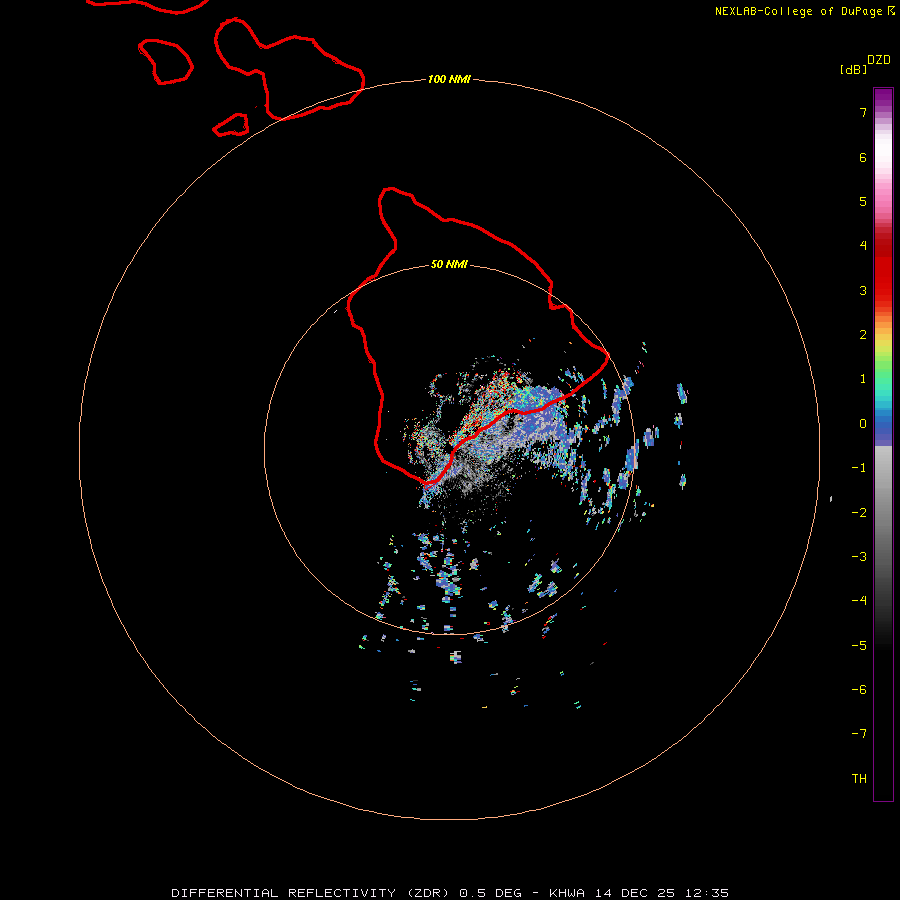Image resolution: width=900 pixels, height=900 pixels.
Task: Click the 4 value on the color scale
Action: (863, 245)
